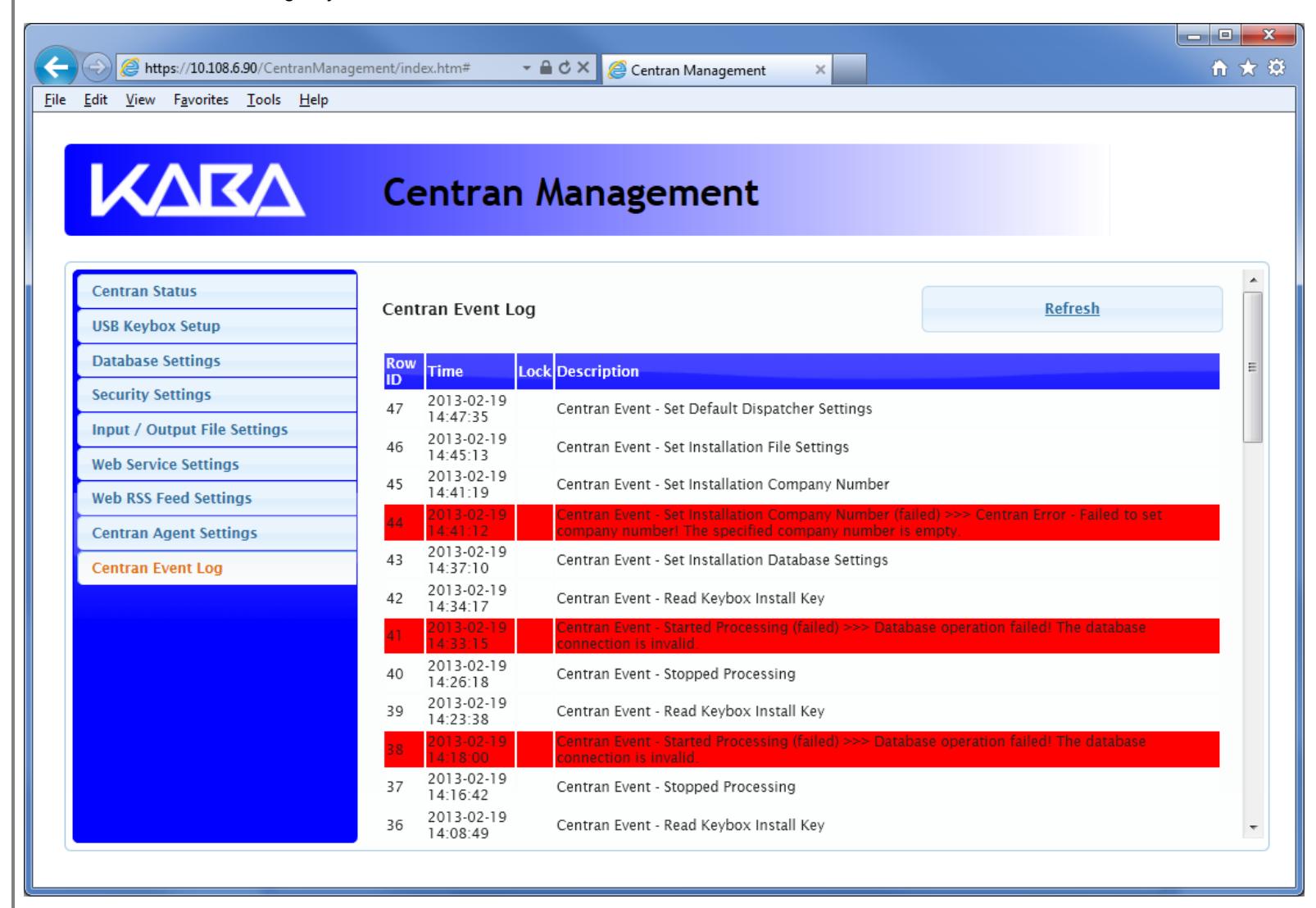Screen dimensions: 1316x908
Task: Click the Centran Event Log heading
Action: click(459, 310)
